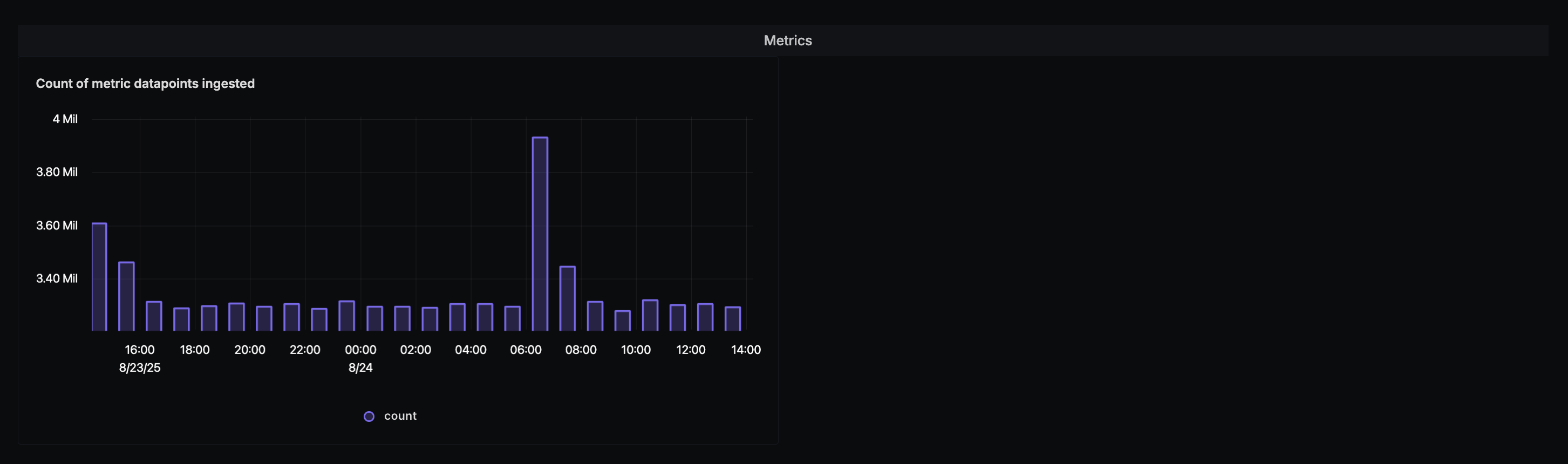This screenshot has width=1568, height=464.
Task: Click the 08:00 x-axis label
Action: click(581, 350)
